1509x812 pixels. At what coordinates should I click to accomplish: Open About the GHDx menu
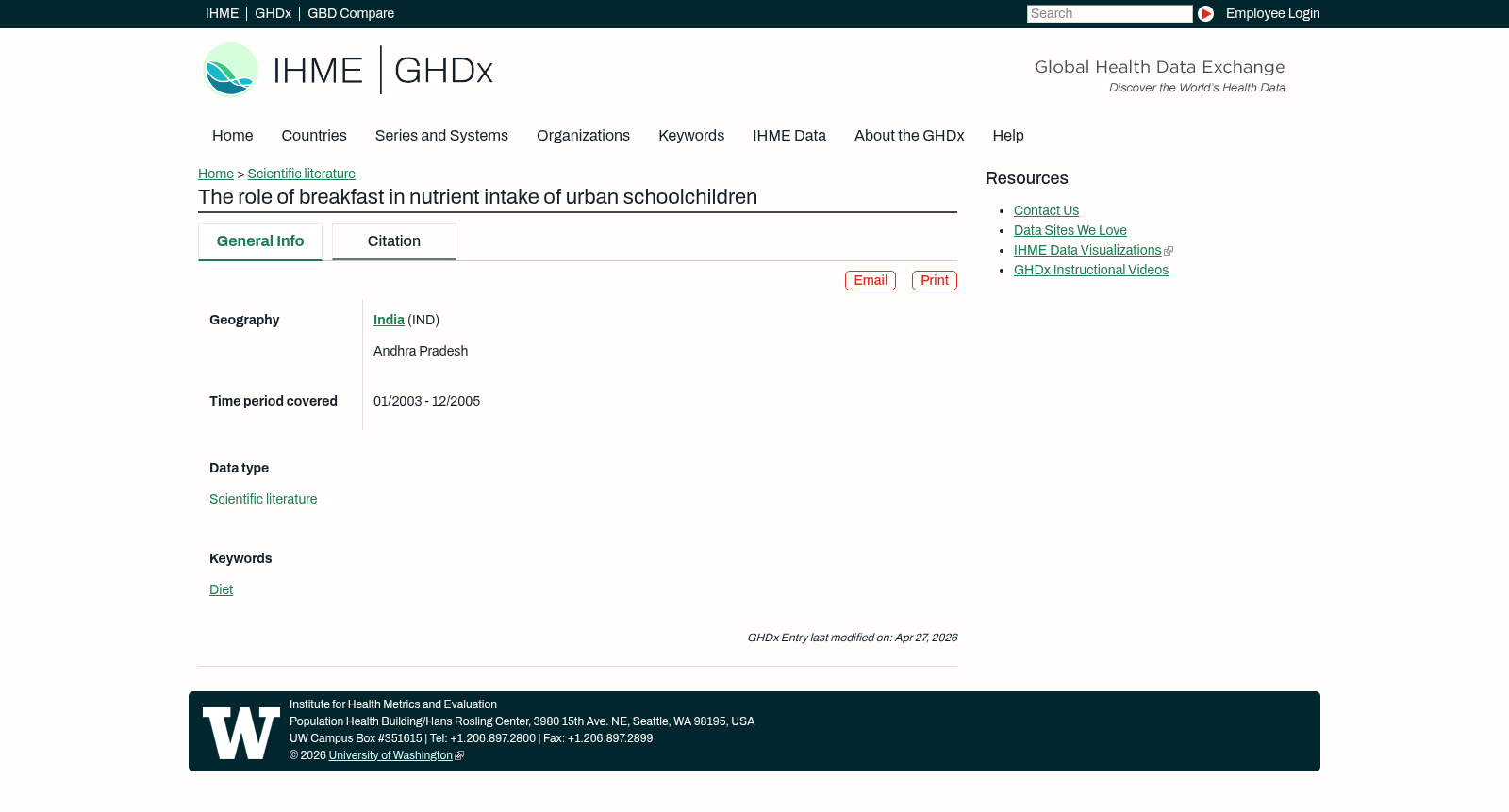[x=909, y=136]
